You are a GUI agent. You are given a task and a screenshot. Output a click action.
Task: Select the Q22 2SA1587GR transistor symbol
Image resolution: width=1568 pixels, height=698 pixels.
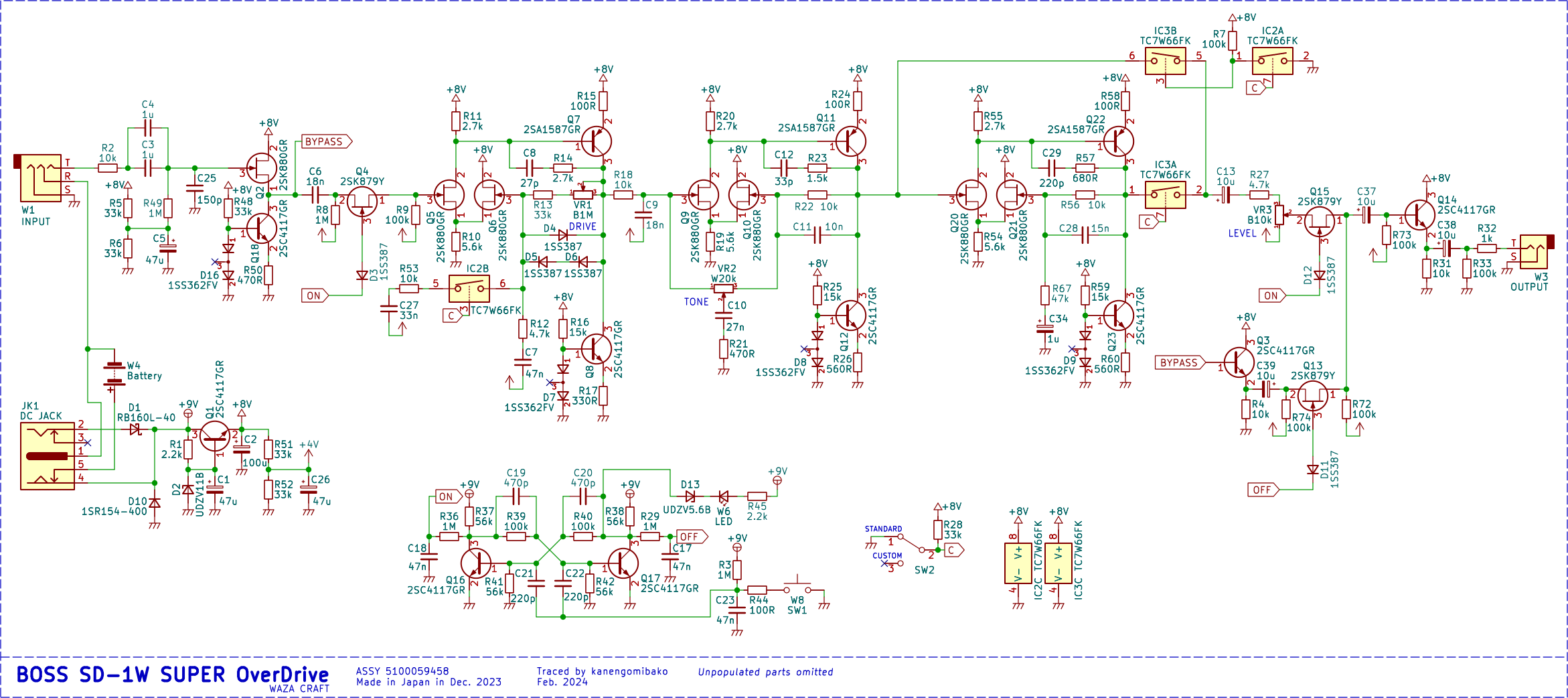click(1119, 141)
